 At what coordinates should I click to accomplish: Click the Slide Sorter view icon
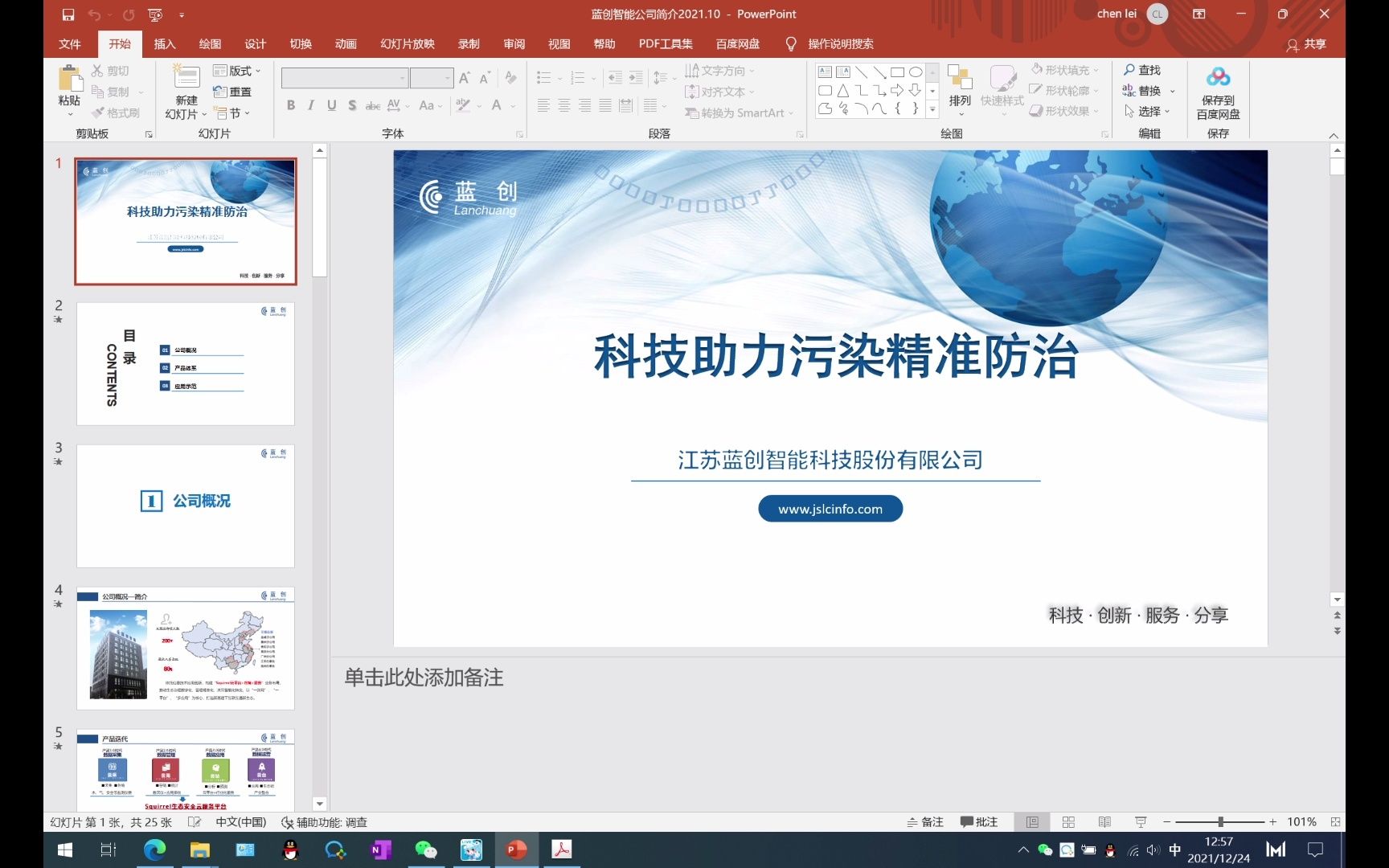[x=1068, y=822]
